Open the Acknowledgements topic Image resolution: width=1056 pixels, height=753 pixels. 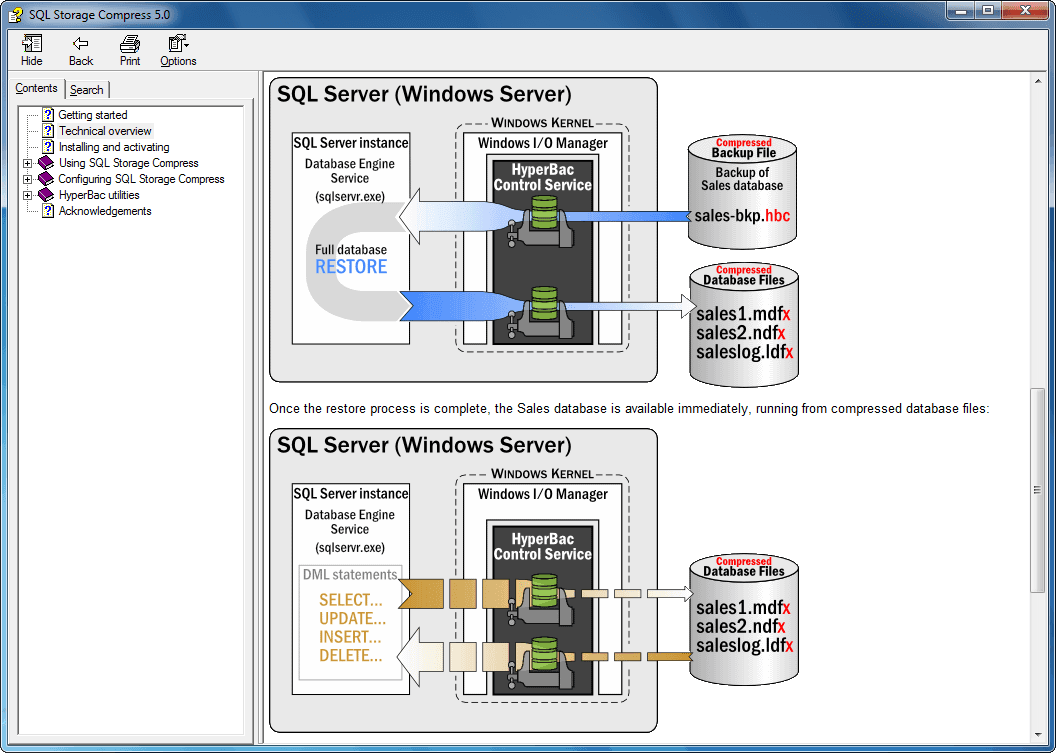point(105,211)
